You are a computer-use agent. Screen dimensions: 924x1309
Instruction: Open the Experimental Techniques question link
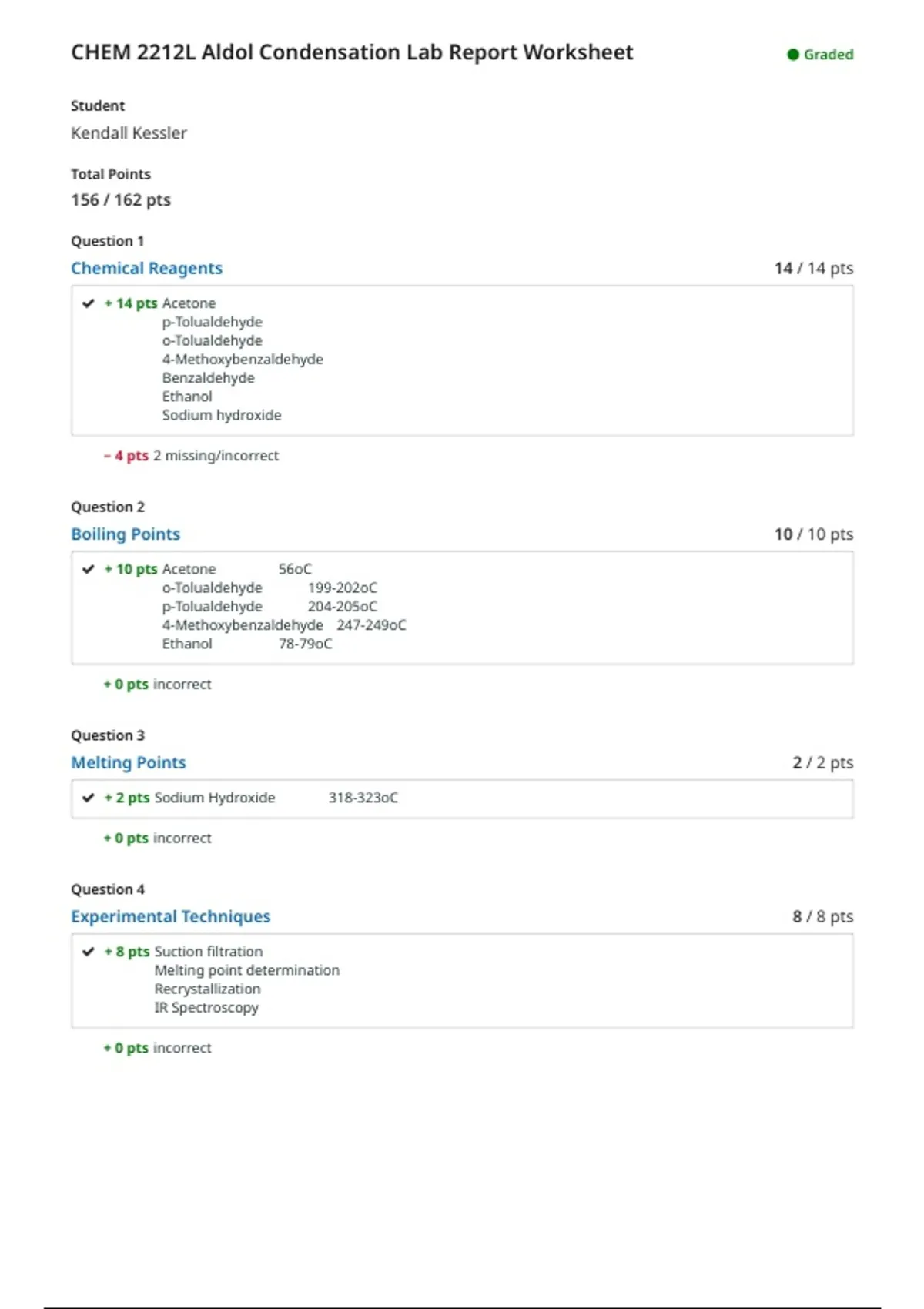pos(171,916)
